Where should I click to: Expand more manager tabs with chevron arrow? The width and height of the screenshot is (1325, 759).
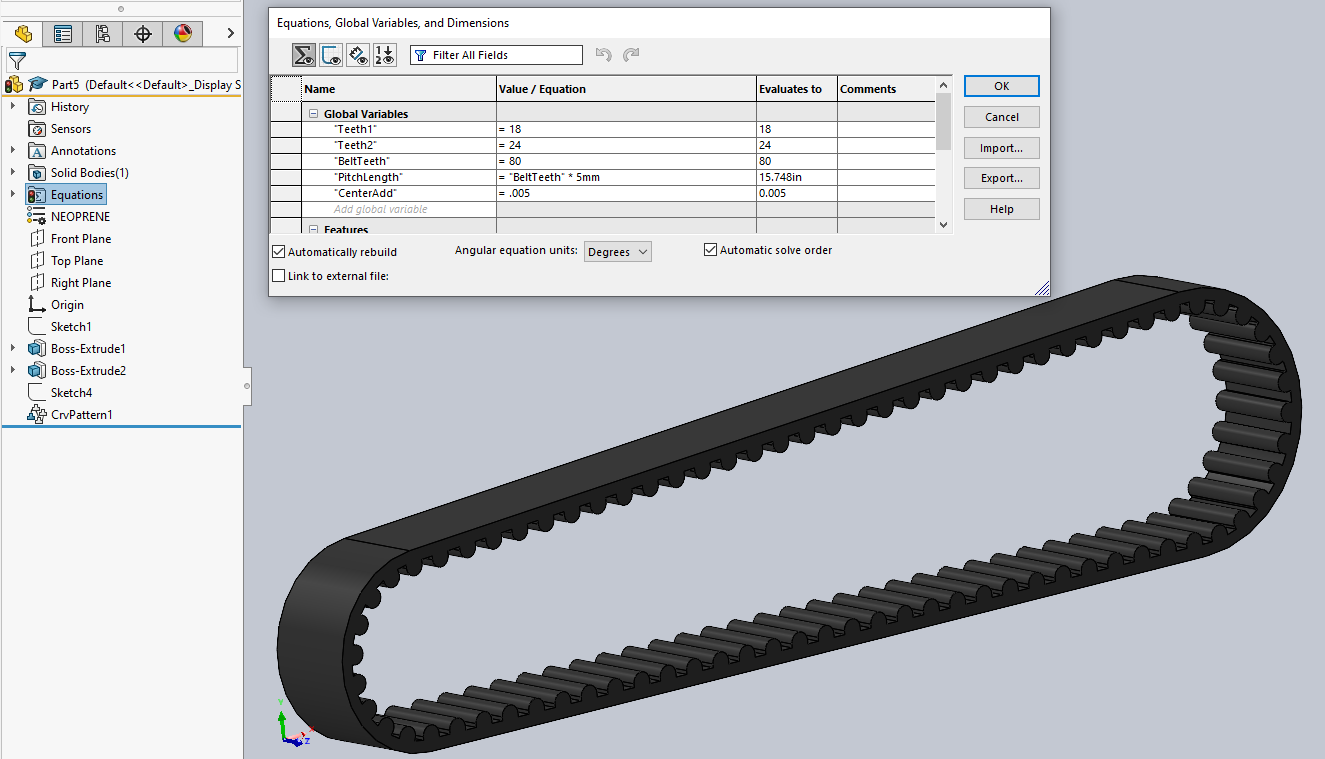(230, 34)
